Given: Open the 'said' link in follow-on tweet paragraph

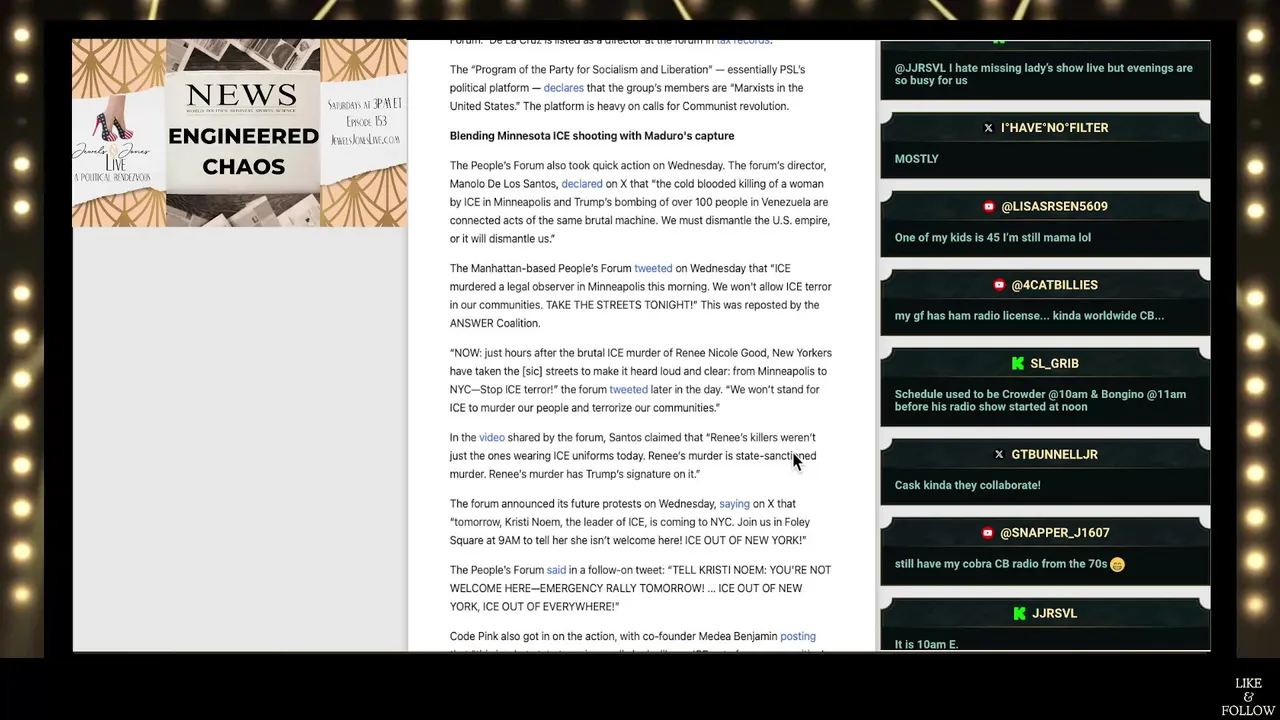Looking at the screenshot, I should [556, 570].
